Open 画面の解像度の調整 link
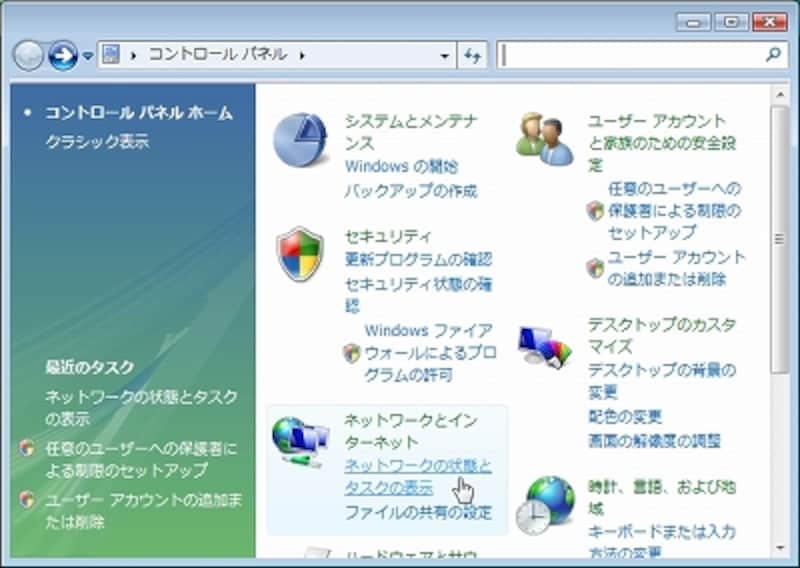This screenshot has width=800, height=568. [655, 441]
